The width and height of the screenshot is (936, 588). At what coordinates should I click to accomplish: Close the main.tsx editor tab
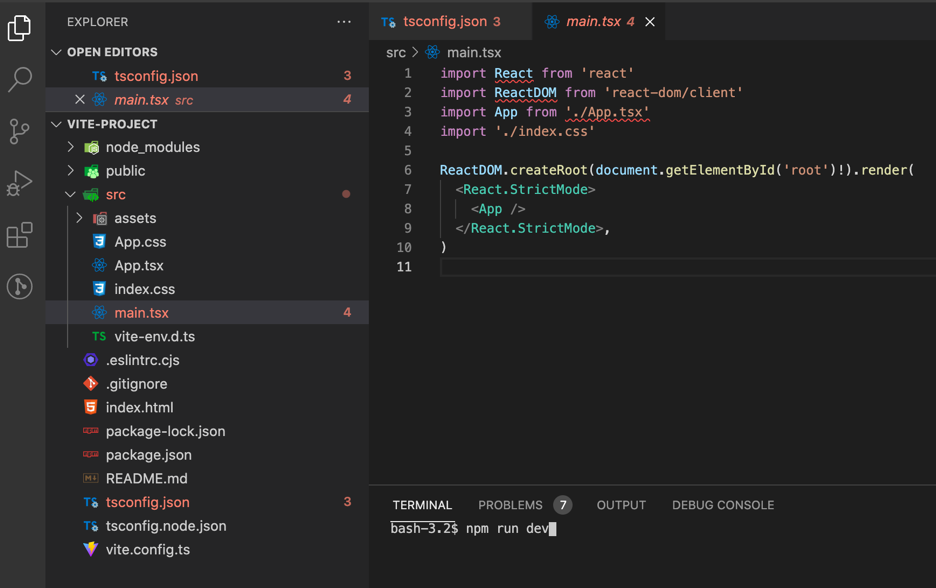pos(650,22)
